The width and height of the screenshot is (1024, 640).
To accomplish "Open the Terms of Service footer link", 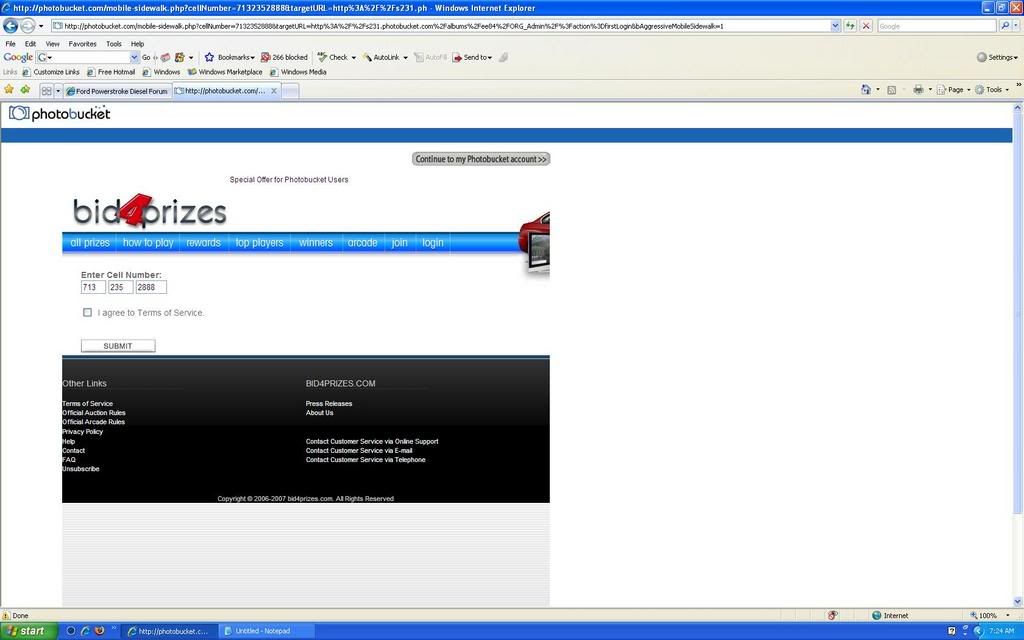I will coord(88,404).
